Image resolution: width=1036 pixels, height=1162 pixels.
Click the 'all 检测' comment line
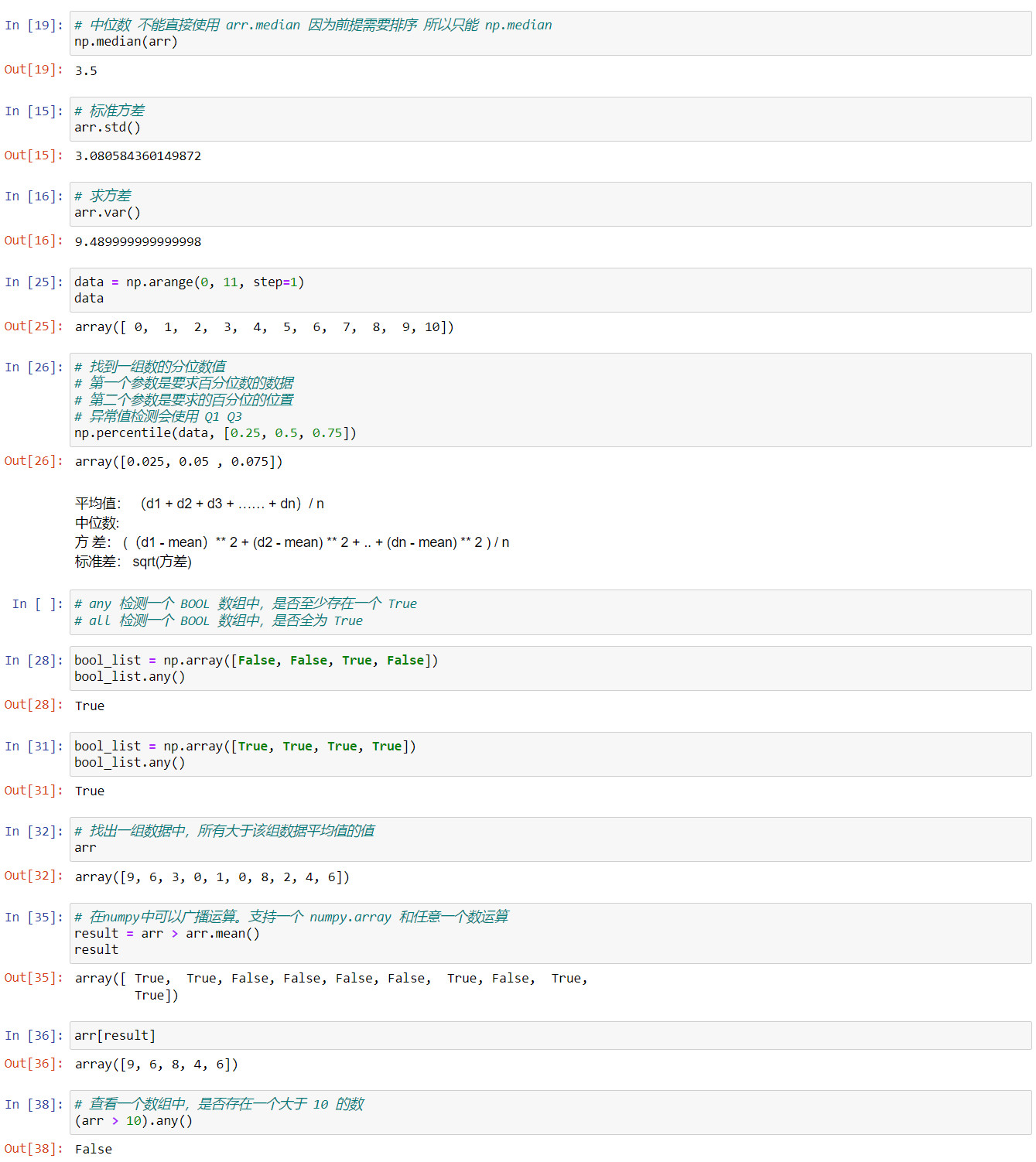click(x=218, y=620)
